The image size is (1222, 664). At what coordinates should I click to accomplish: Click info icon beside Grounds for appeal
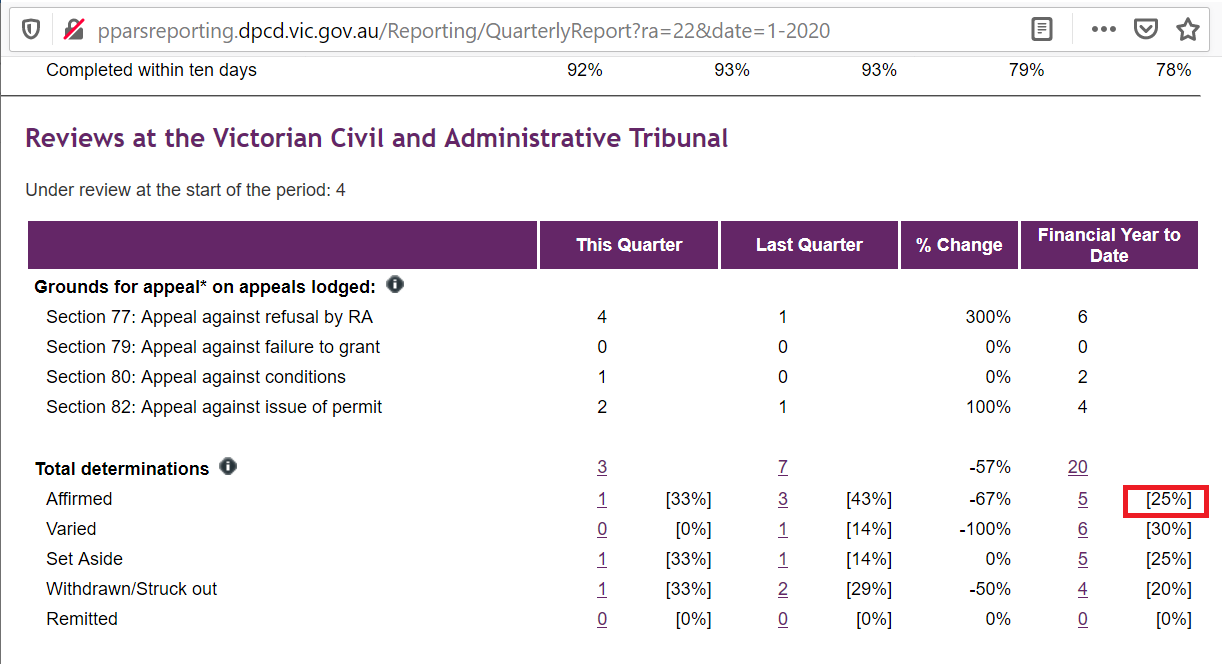click(395, 286)
